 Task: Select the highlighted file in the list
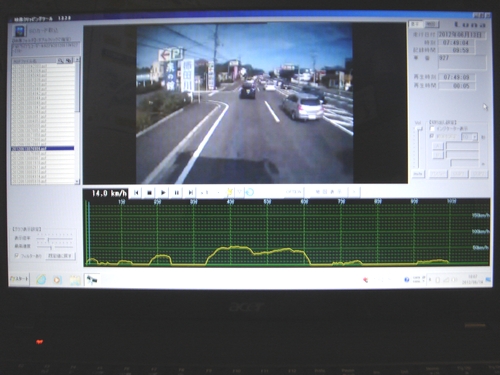(43, 149)
